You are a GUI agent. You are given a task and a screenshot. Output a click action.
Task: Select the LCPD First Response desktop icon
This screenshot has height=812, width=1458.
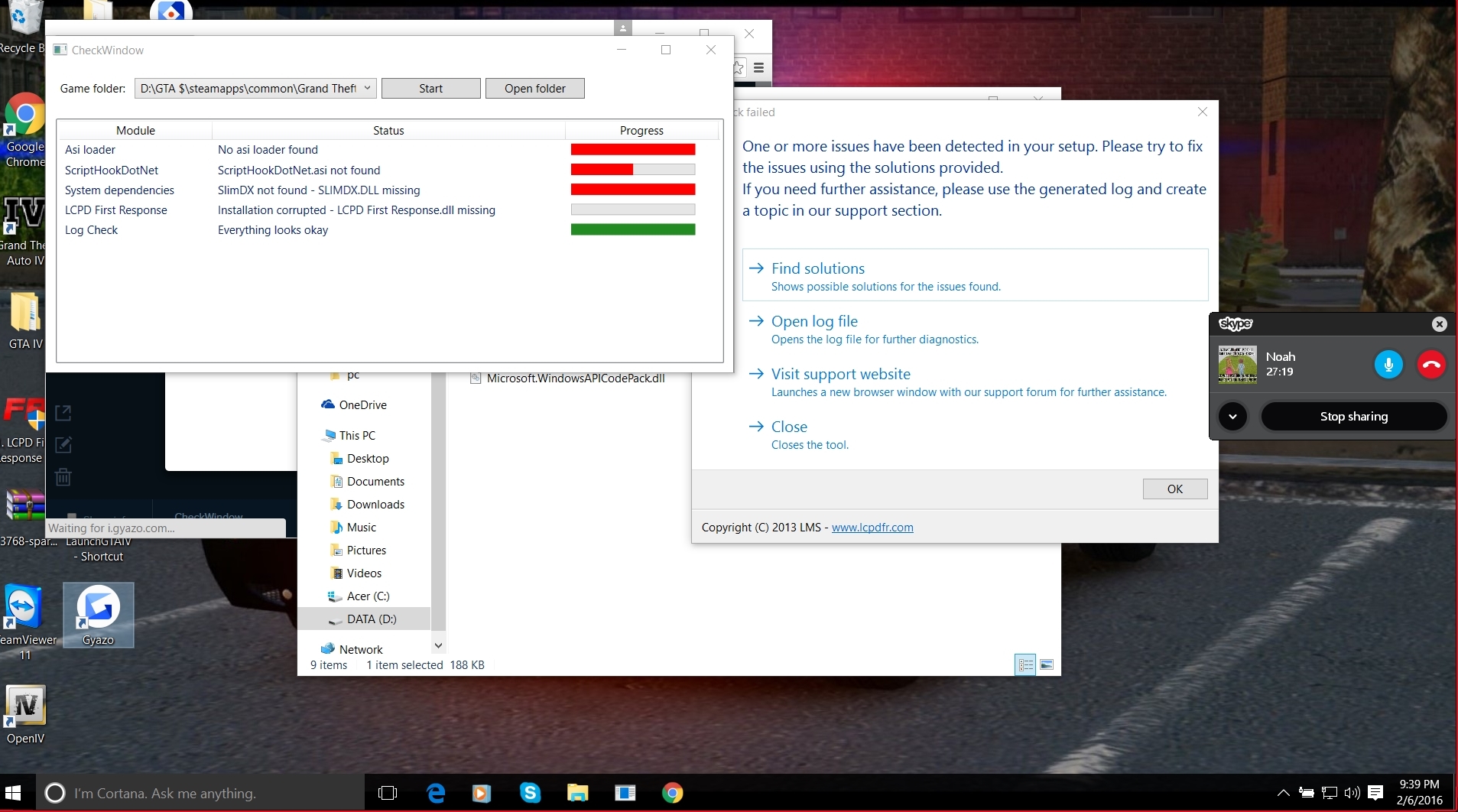coord(22,430)
